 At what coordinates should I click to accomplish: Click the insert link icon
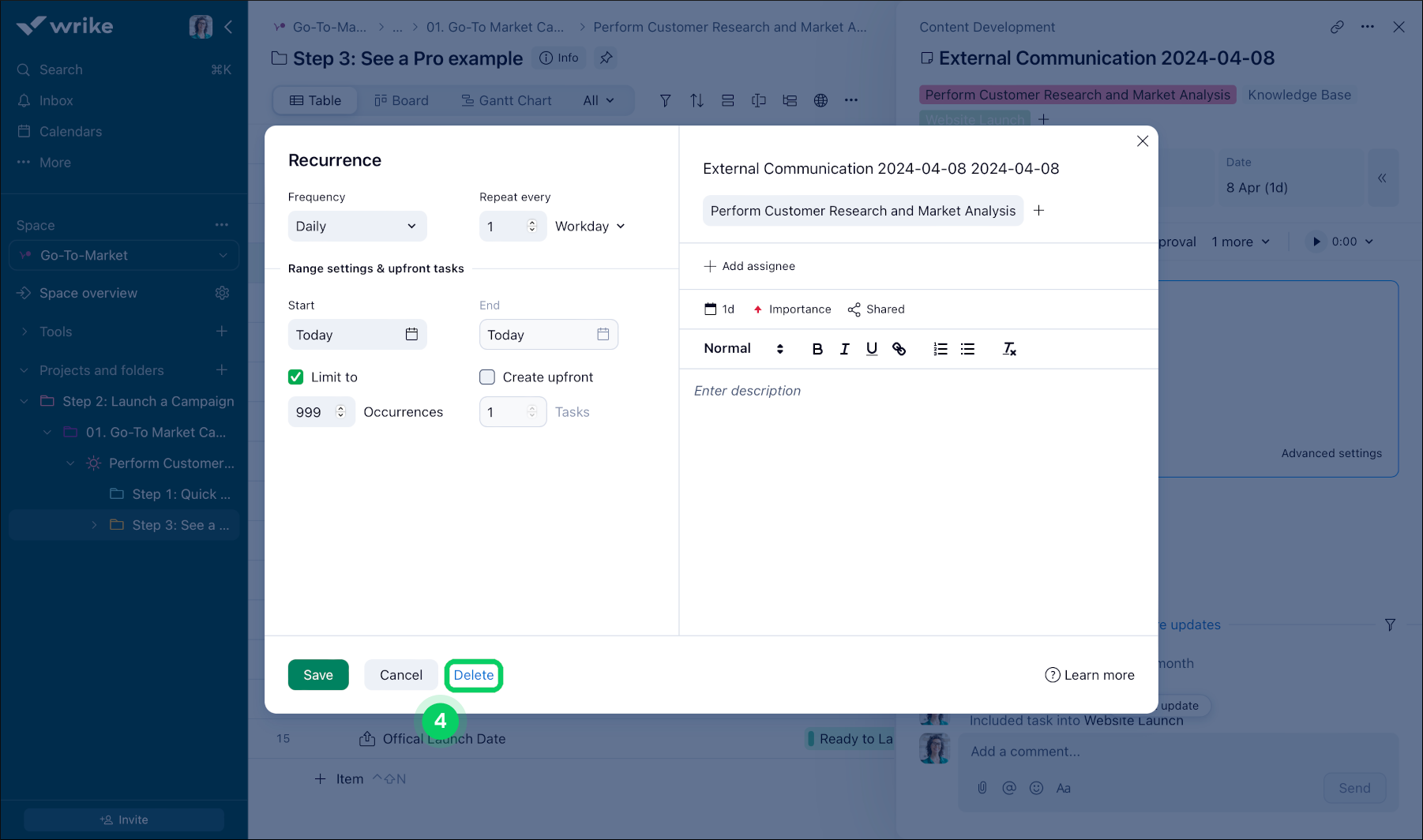point(899,349)
